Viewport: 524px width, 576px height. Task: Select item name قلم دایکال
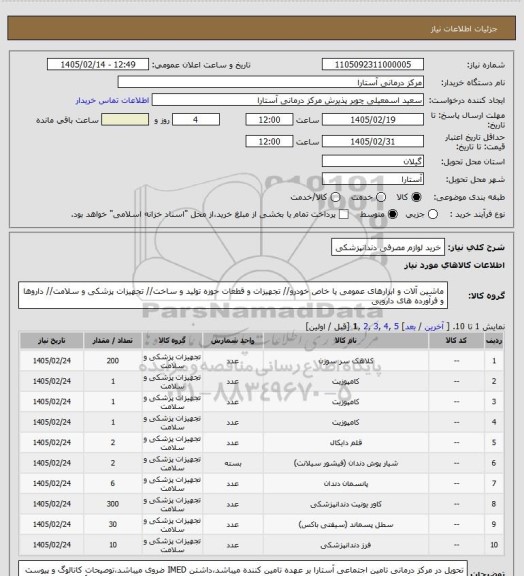[346, 443]
